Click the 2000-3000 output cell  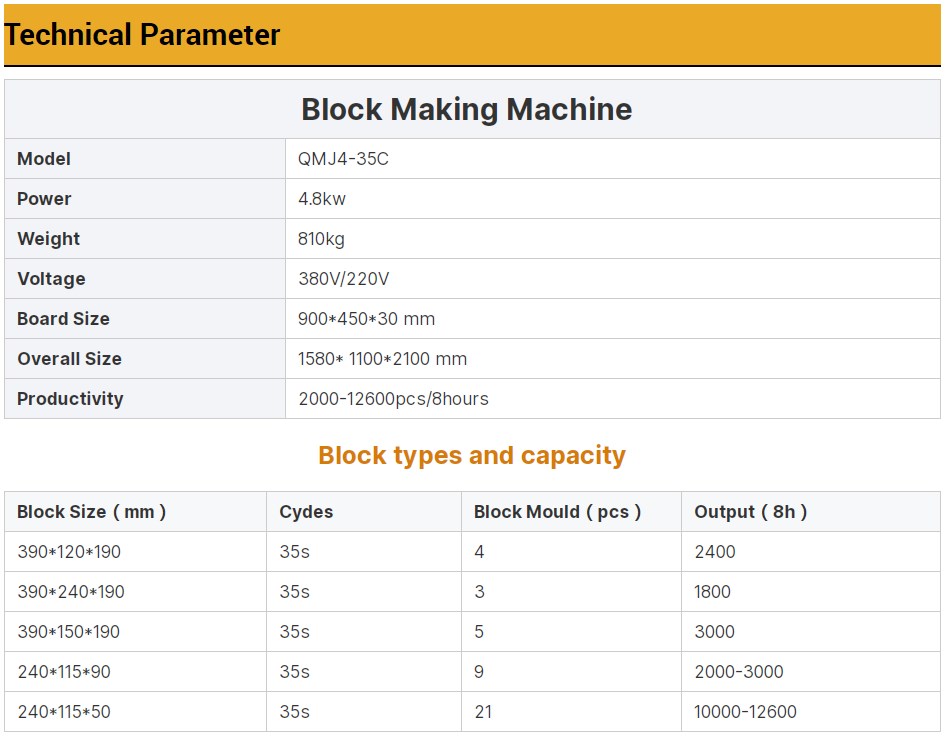pyautogui.click(x=738, y=672)
